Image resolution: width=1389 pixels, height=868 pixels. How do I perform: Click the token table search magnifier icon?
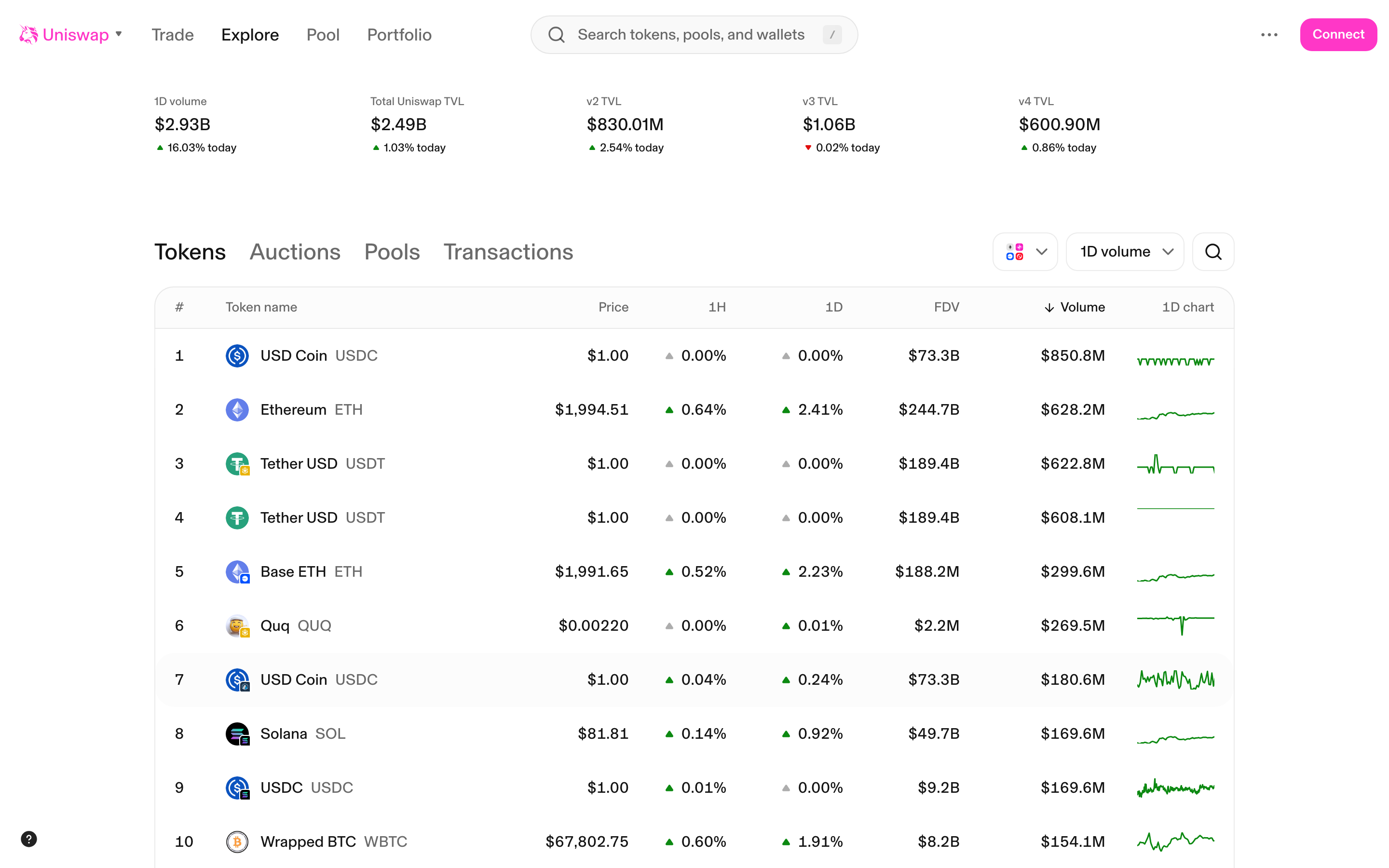coord(1213,251)
